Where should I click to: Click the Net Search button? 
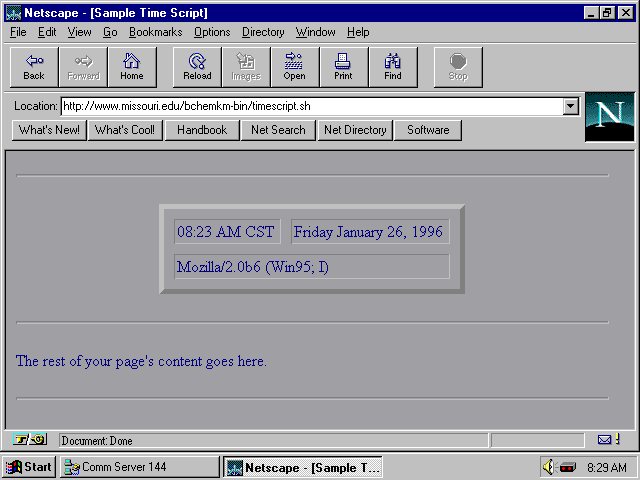(x=278, y=130)
